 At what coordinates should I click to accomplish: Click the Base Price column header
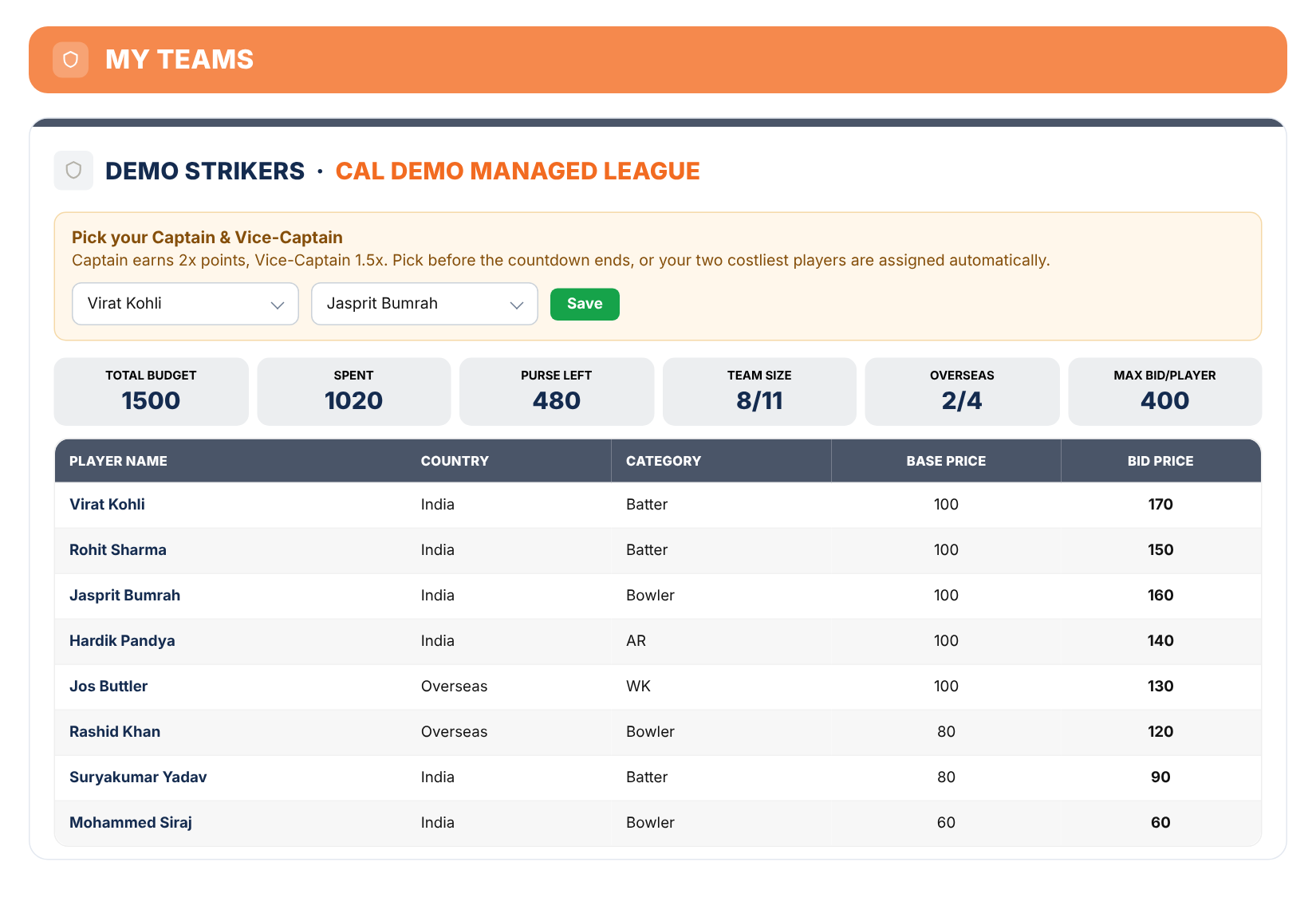[946, 461]
